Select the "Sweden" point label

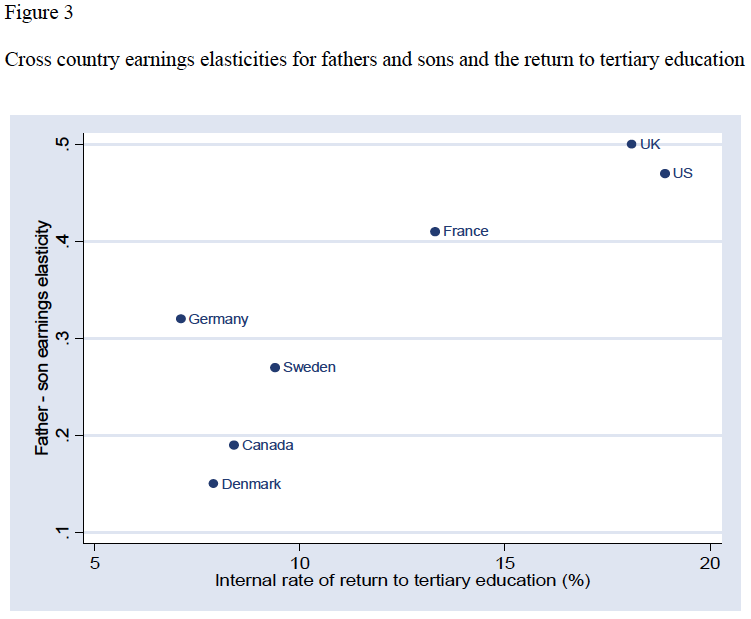[x=310, y=367]
